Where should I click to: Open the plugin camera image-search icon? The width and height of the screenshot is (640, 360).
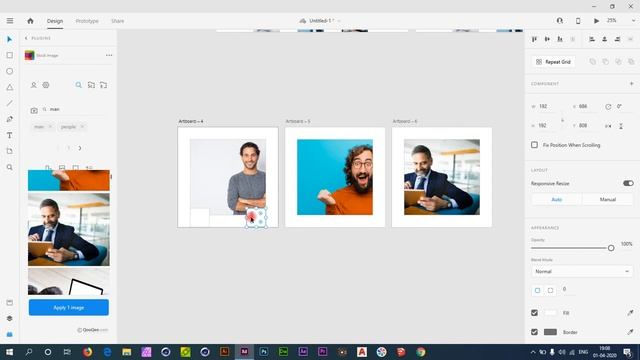point(34,110)
